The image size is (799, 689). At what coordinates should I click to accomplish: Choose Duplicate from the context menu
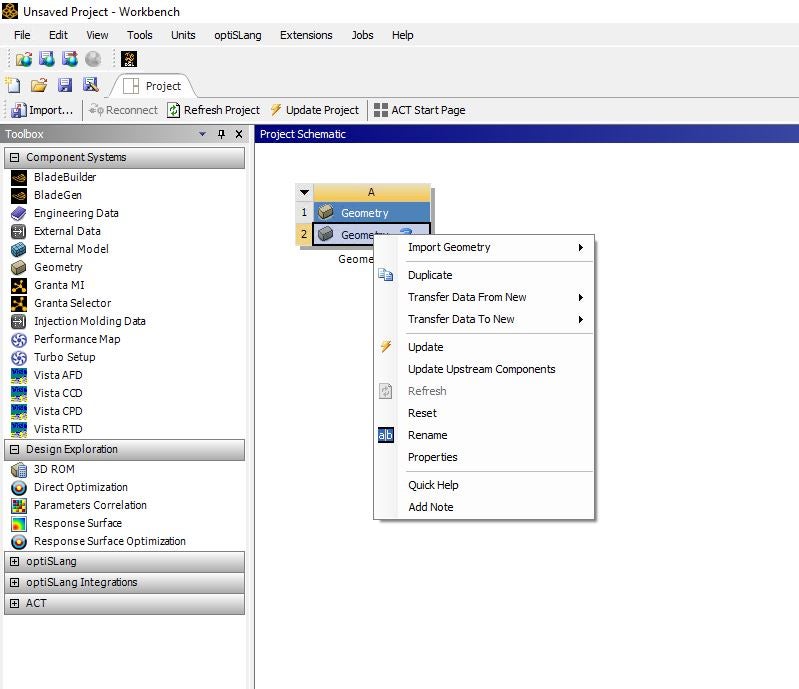484,275
